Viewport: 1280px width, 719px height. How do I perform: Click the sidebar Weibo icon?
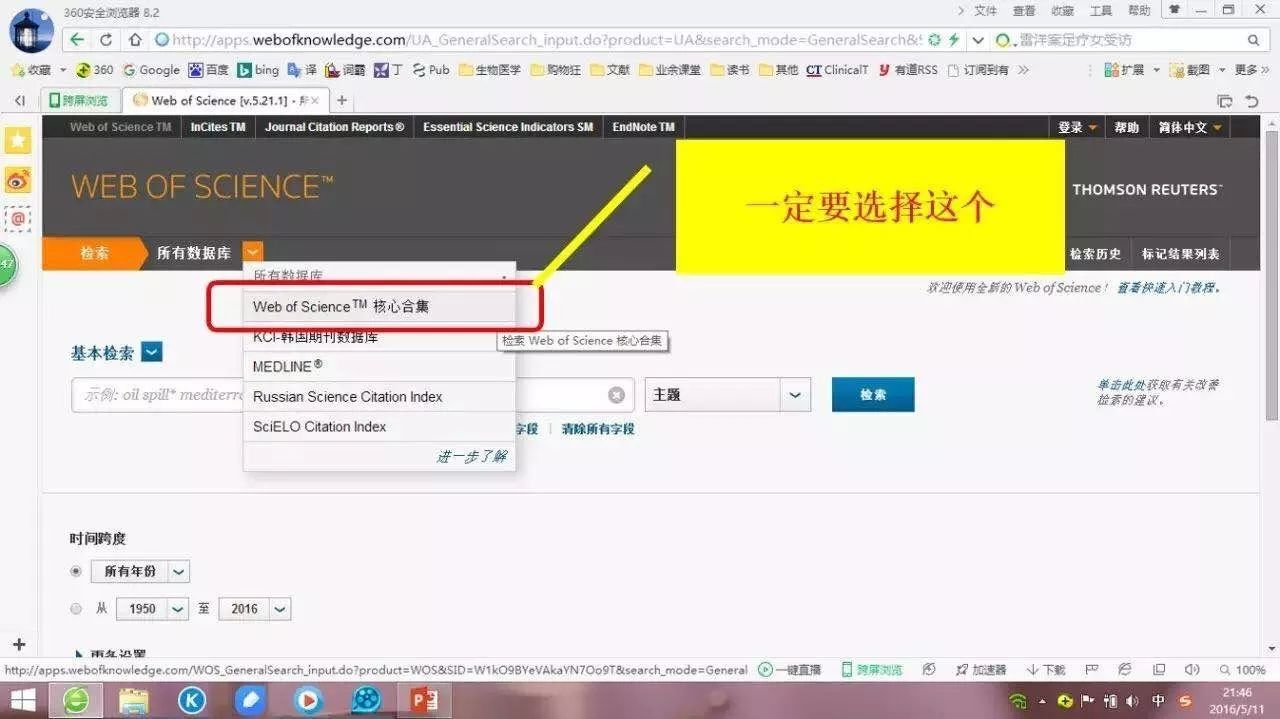(18, 180)
